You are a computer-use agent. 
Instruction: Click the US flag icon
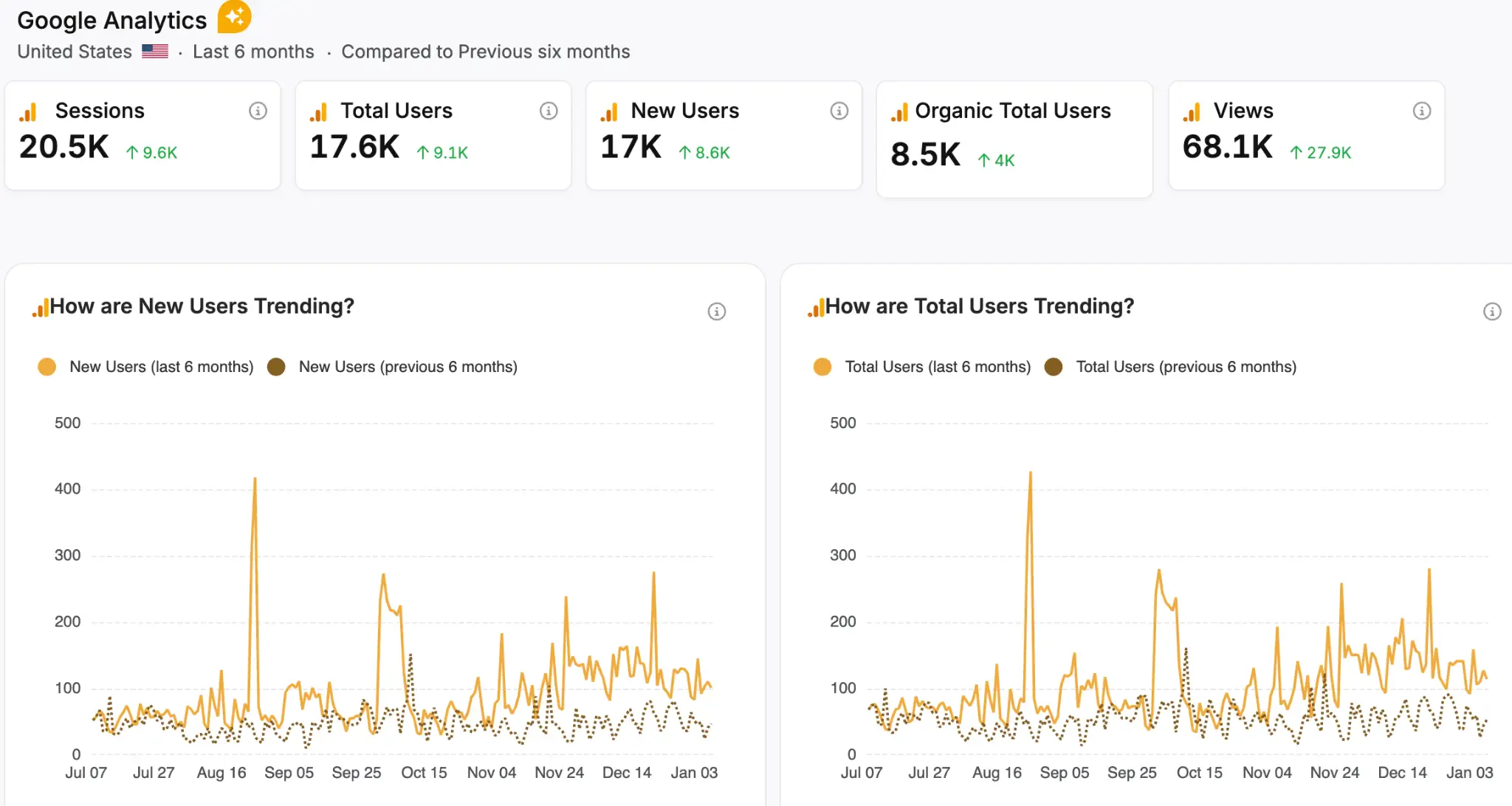(154, 51)
